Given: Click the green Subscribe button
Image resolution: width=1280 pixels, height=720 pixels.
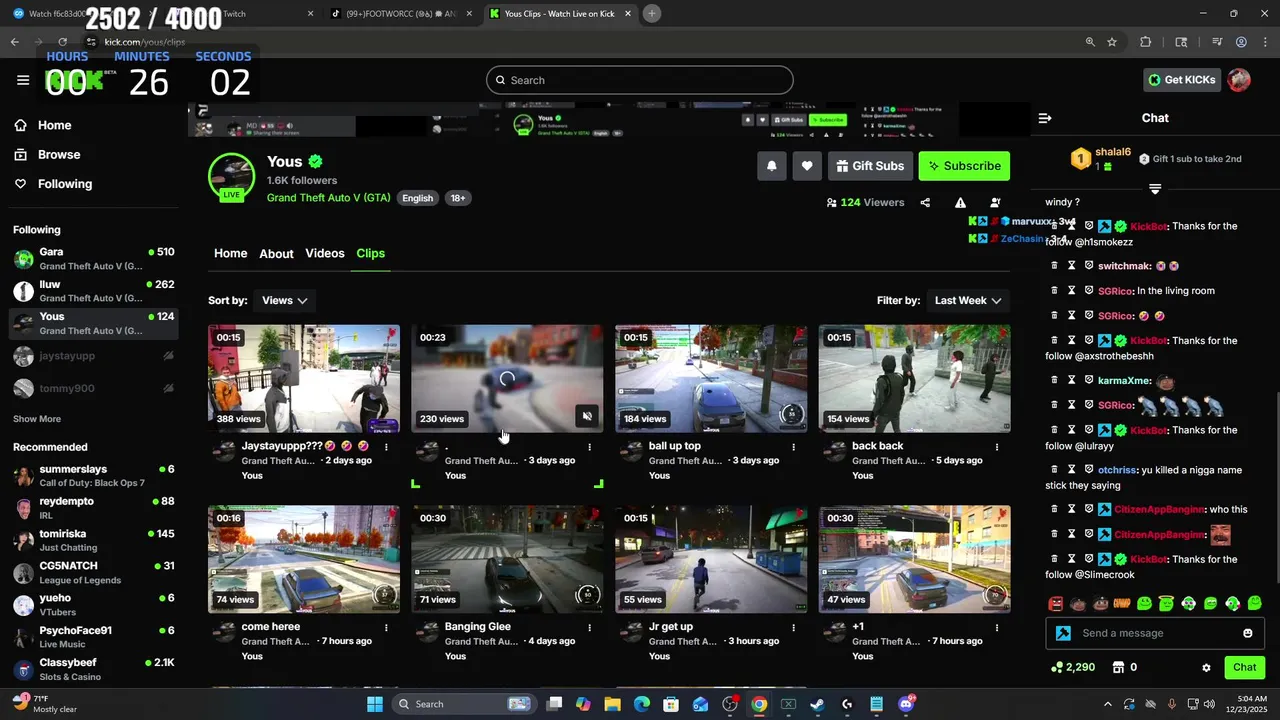Looking at the screenshot, I should pos(964,166).
